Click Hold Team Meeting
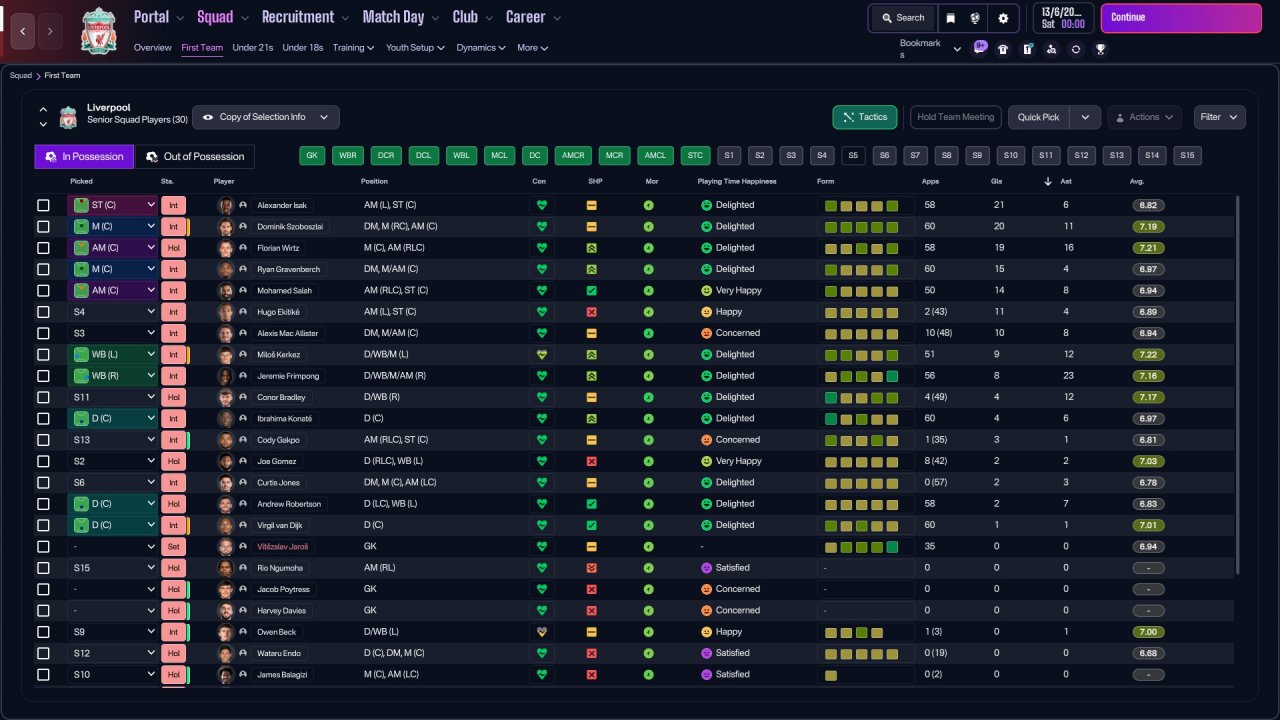Viewport: 1280px width, 720px height. click(x=955, y=117)
